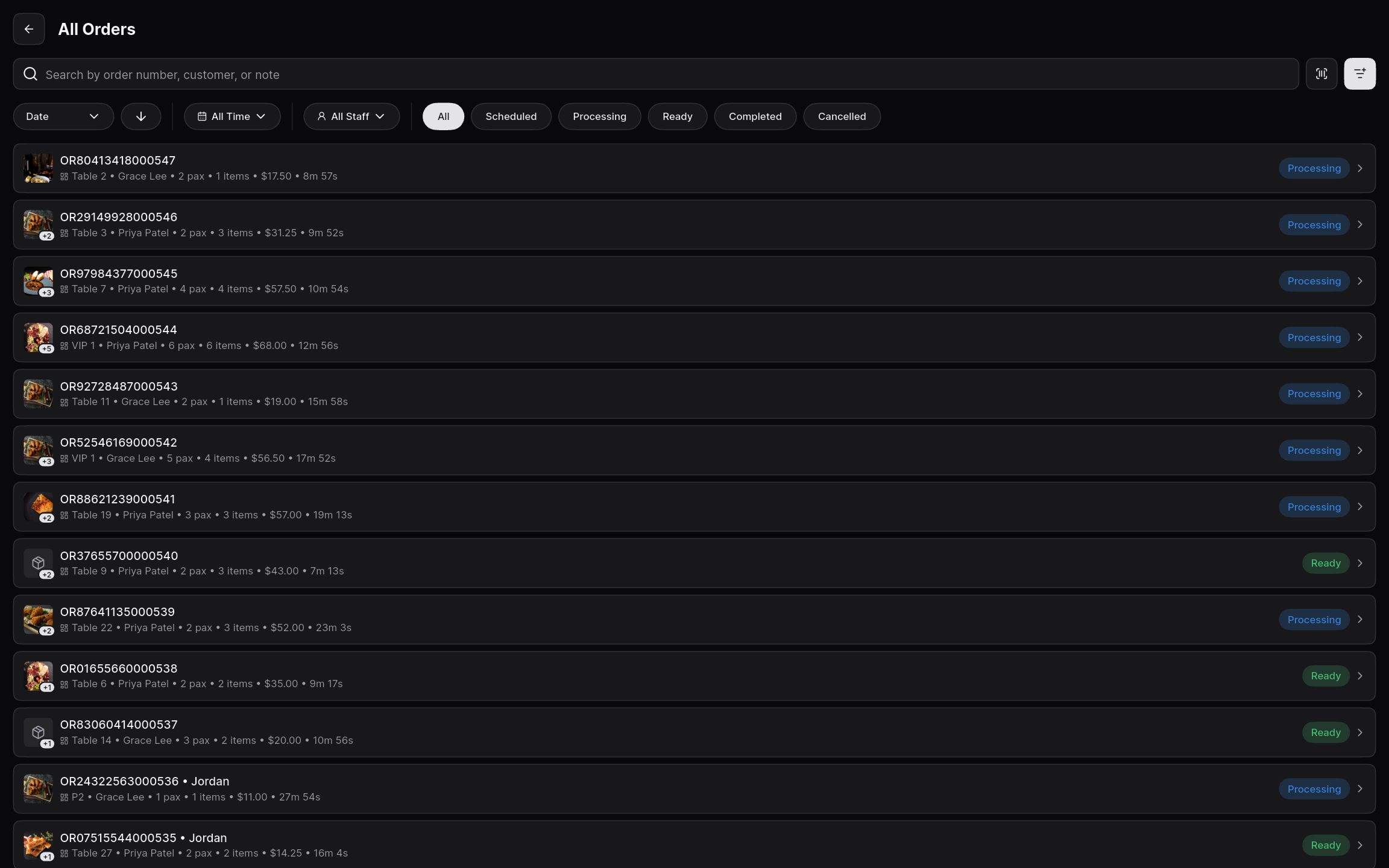Open chevron for order OR01655660000538
Screen dimensions: 1389x868
tap(1360, 676)
